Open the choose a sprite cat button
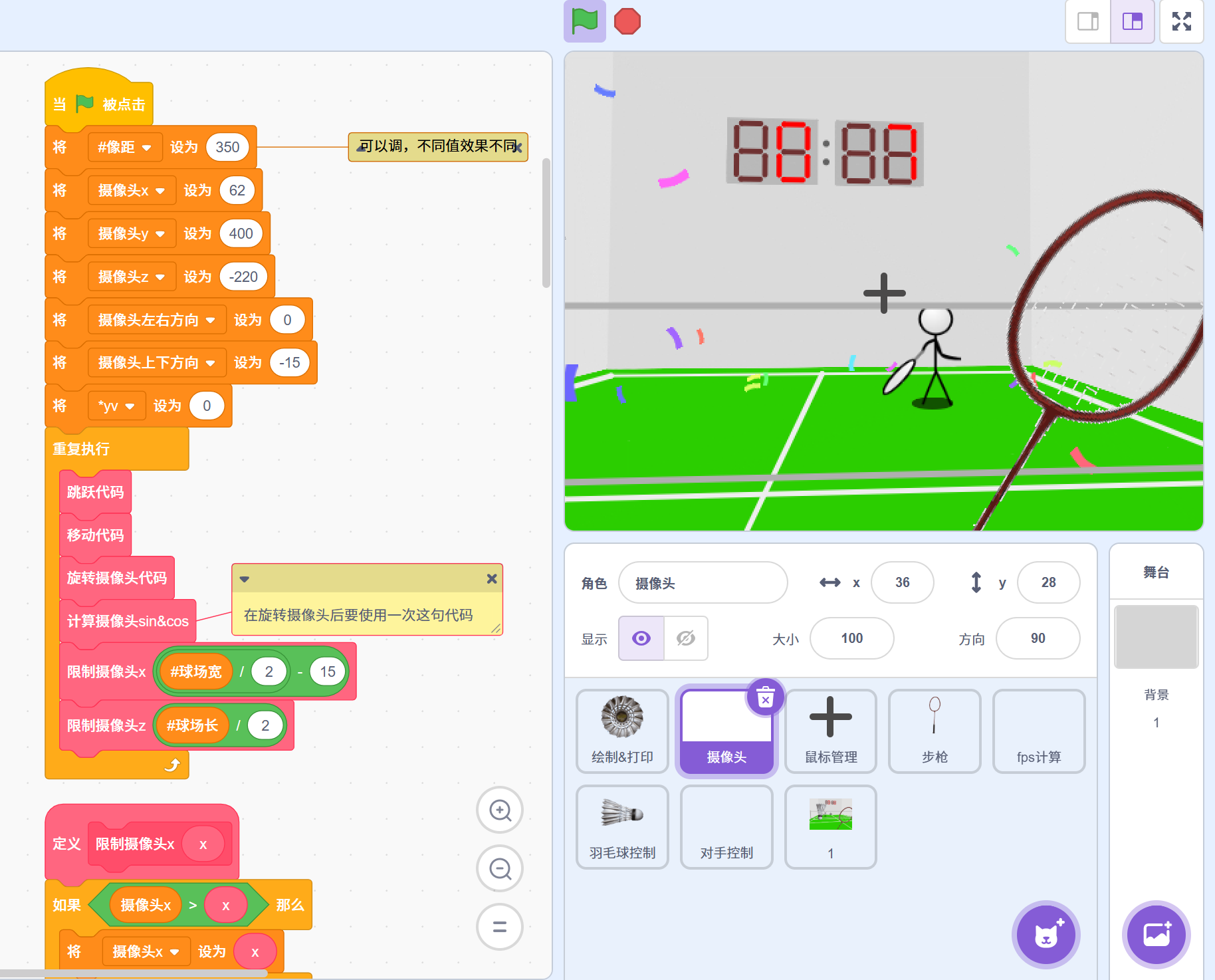This screenshot has height=980, width=1215. [1046, 935]
